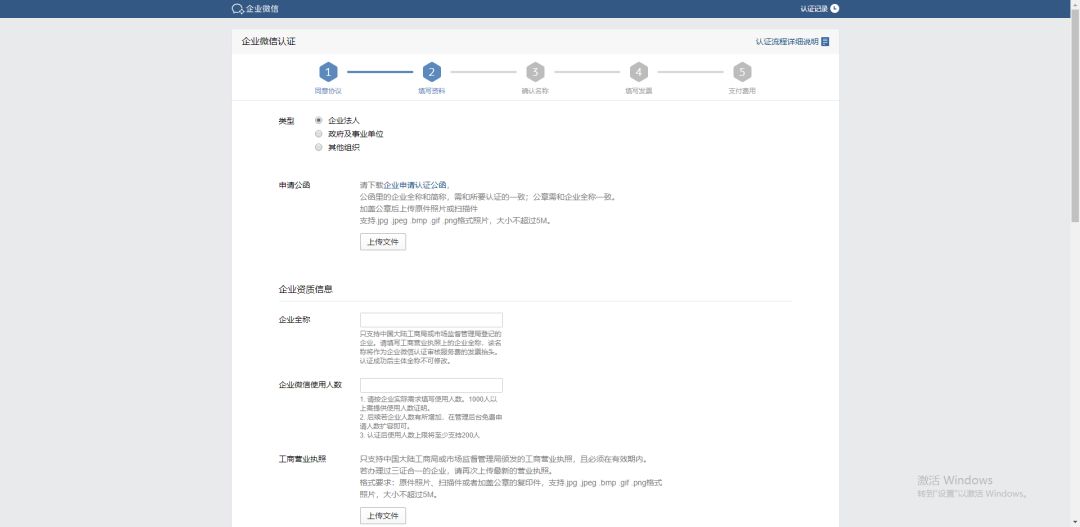Click the 同意协议 step label
Image resolution: width=1080 pixels, height=527 pixels.
pyautogui.click(x=328, y=91)
